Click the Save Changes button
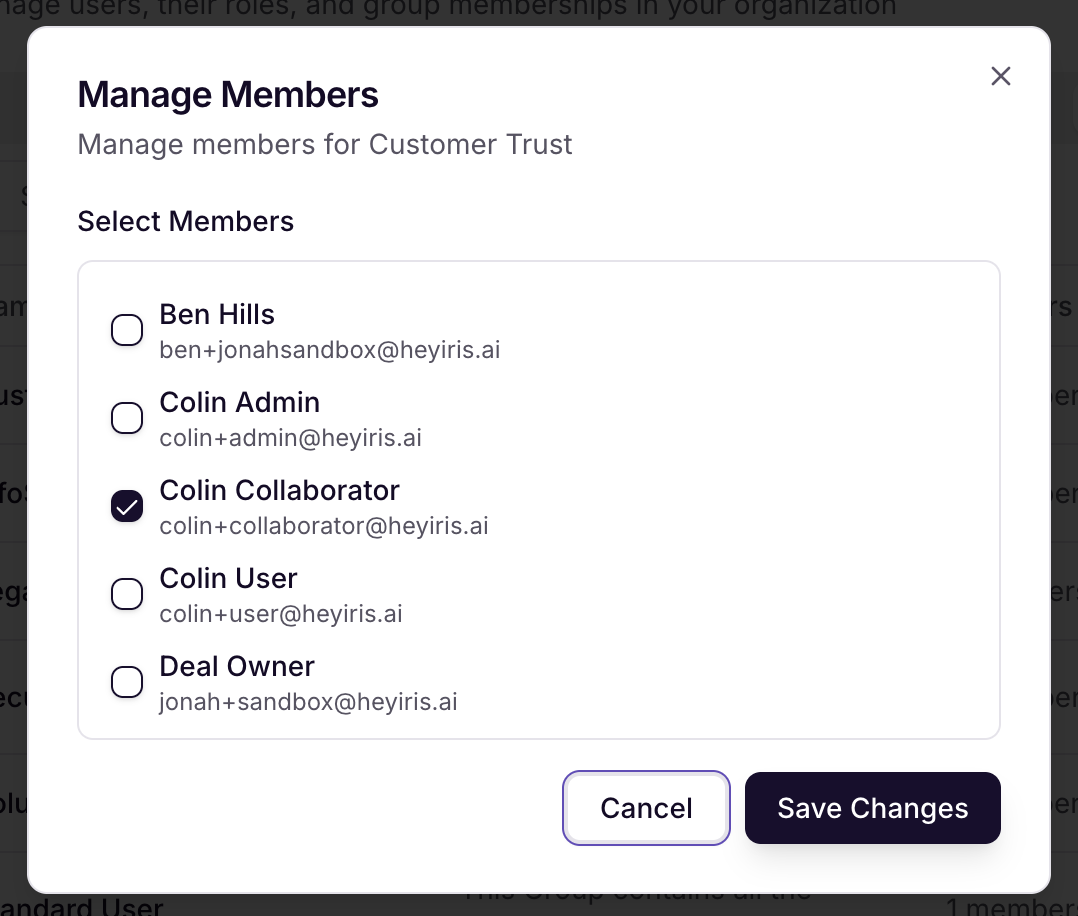1078x916 pixels. click(872, 808)
